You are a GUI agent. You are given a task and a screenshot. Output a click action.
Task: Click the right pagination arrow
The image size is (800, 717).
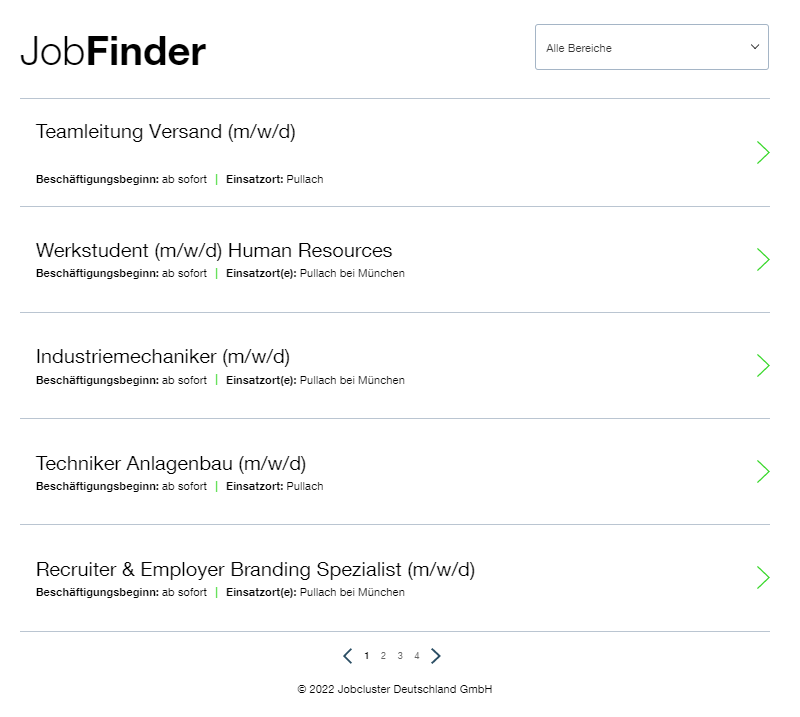pos(436,656)
